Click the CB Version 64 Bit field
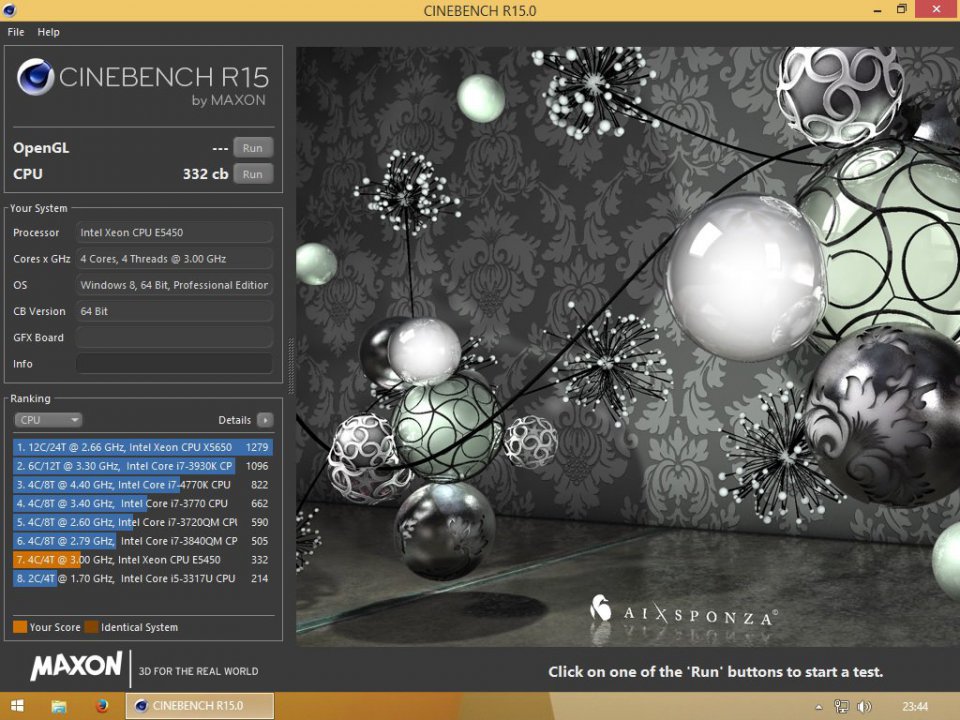 tap(174, 312)
